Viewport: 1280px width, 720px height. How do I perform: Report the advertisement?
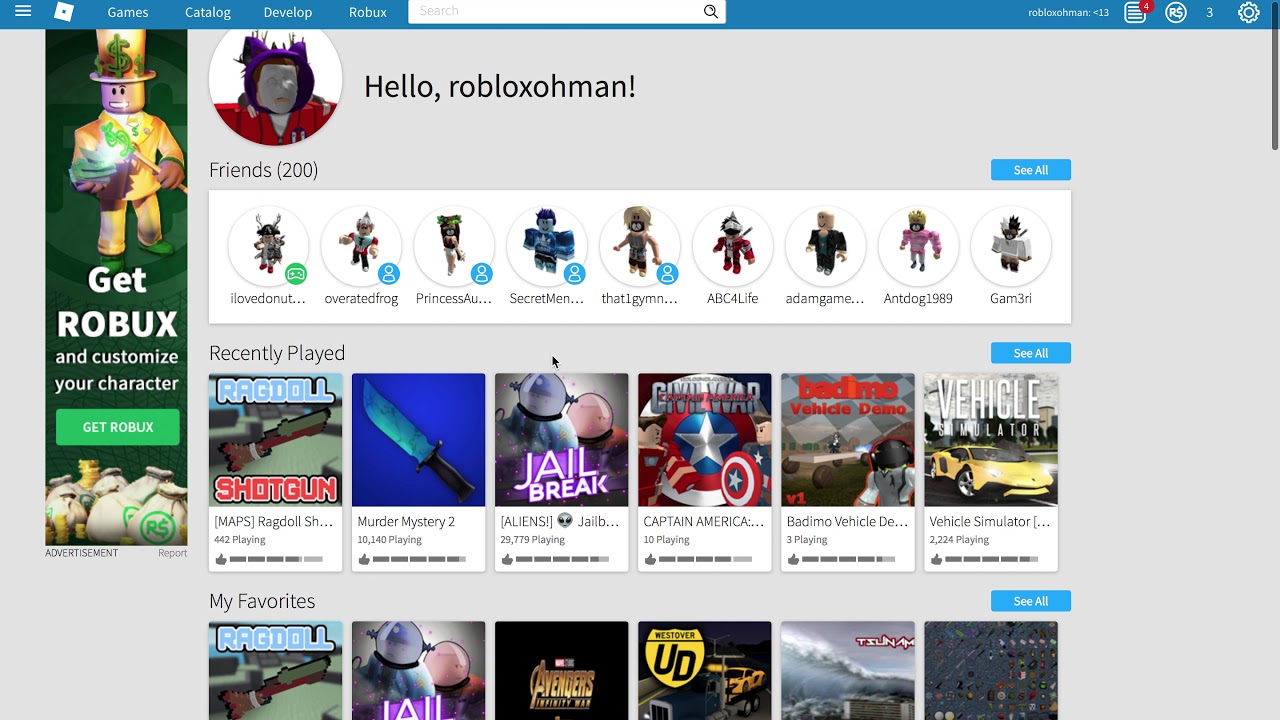172,553
